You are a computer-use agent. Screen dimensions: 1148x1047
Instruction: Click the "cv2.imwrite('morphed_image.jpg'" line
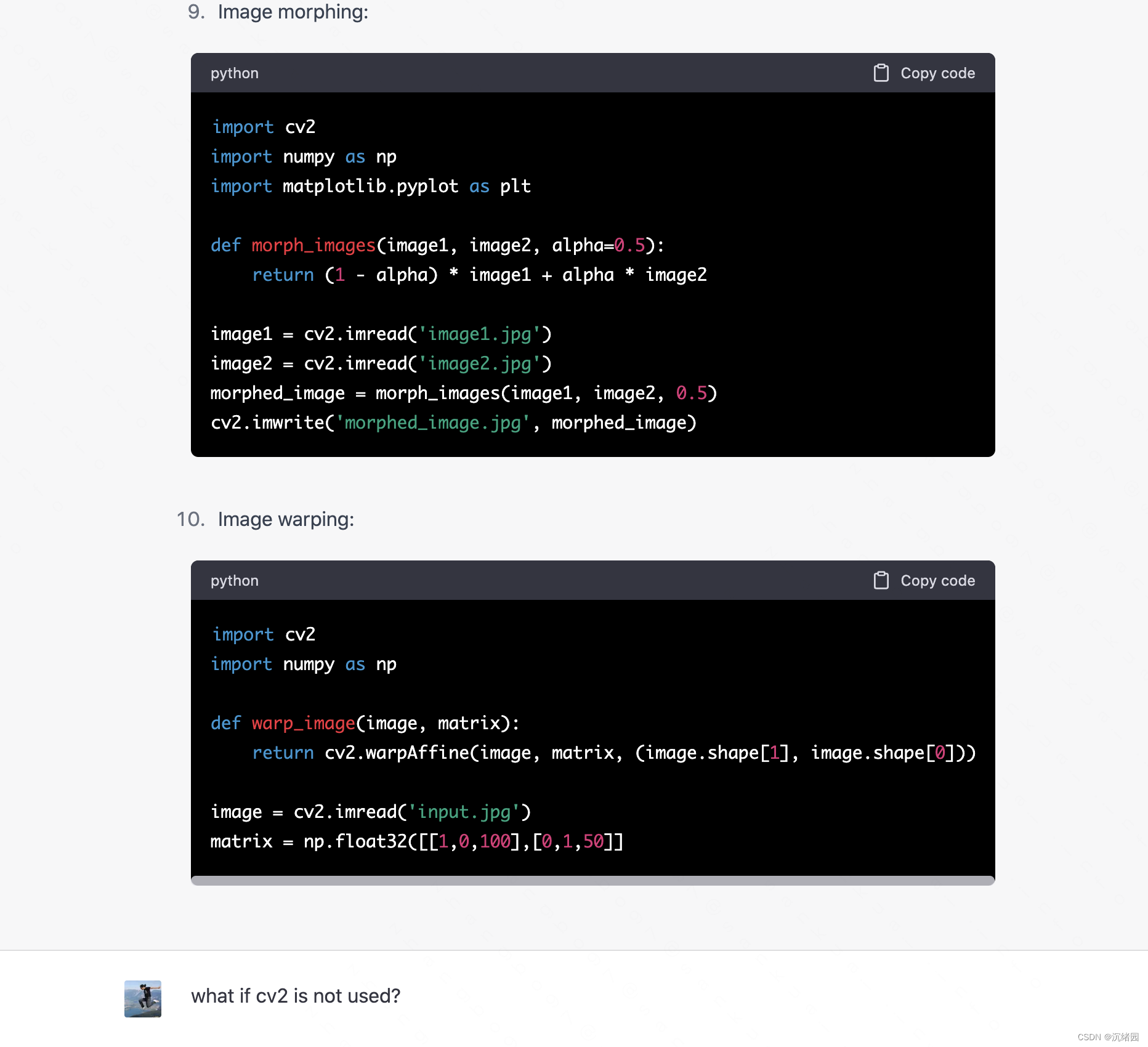(x=453, y=422)
